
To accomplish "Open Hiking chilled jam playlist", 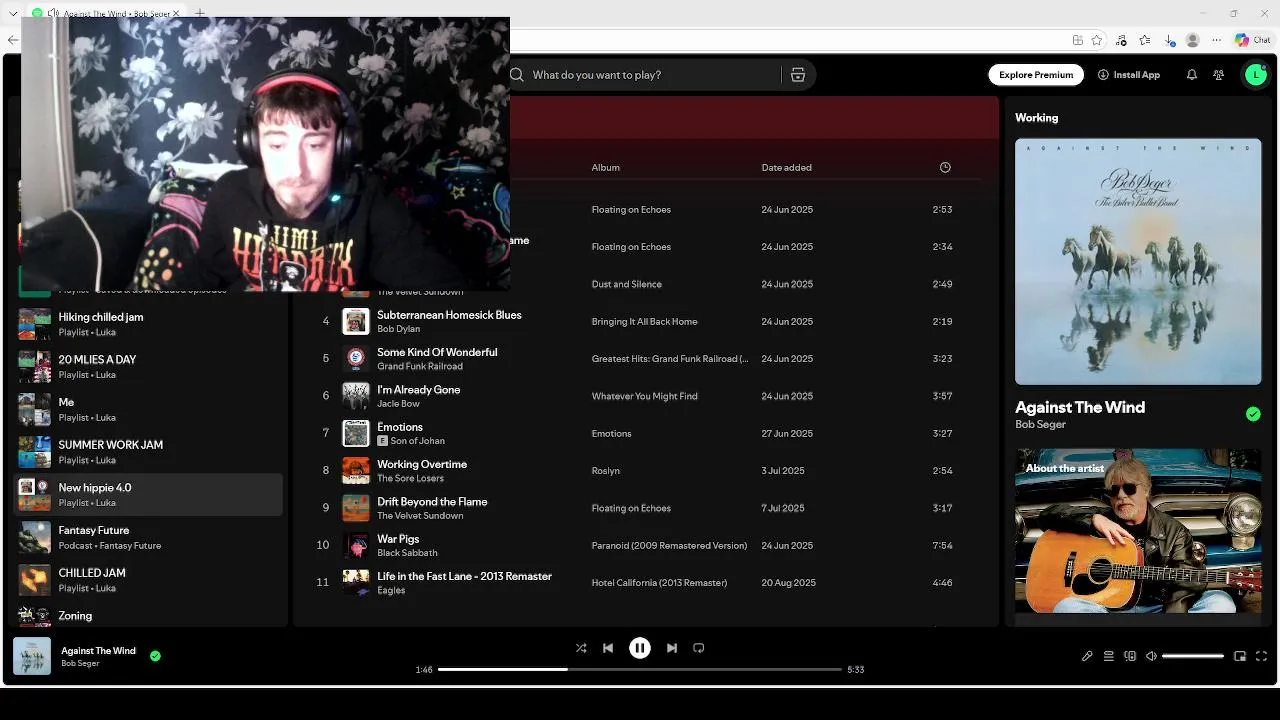I will [150, 324].
